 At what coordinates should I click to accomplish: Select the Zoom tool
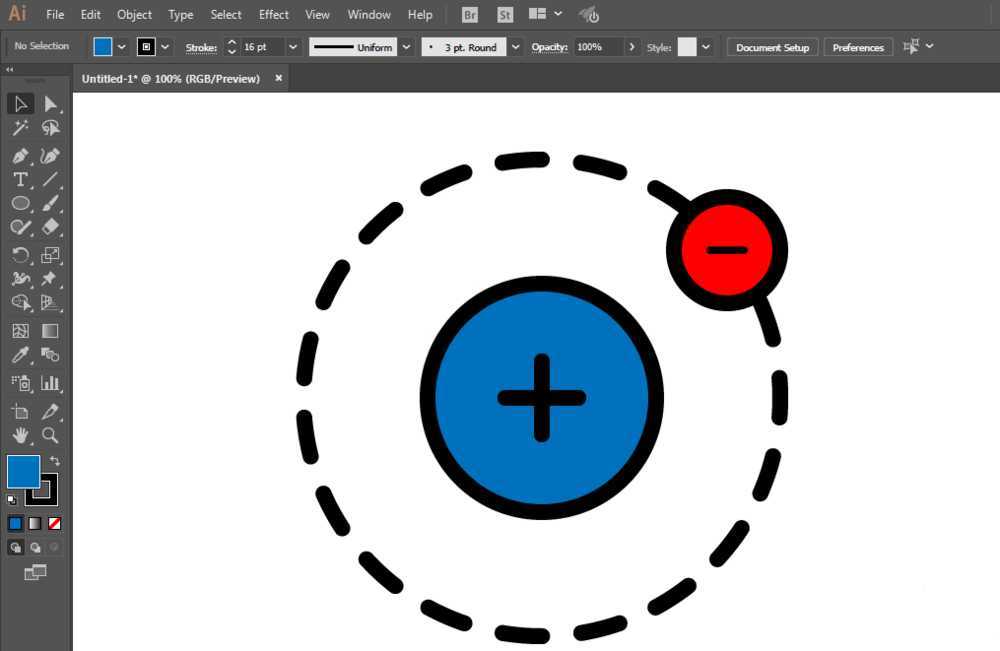50,435
